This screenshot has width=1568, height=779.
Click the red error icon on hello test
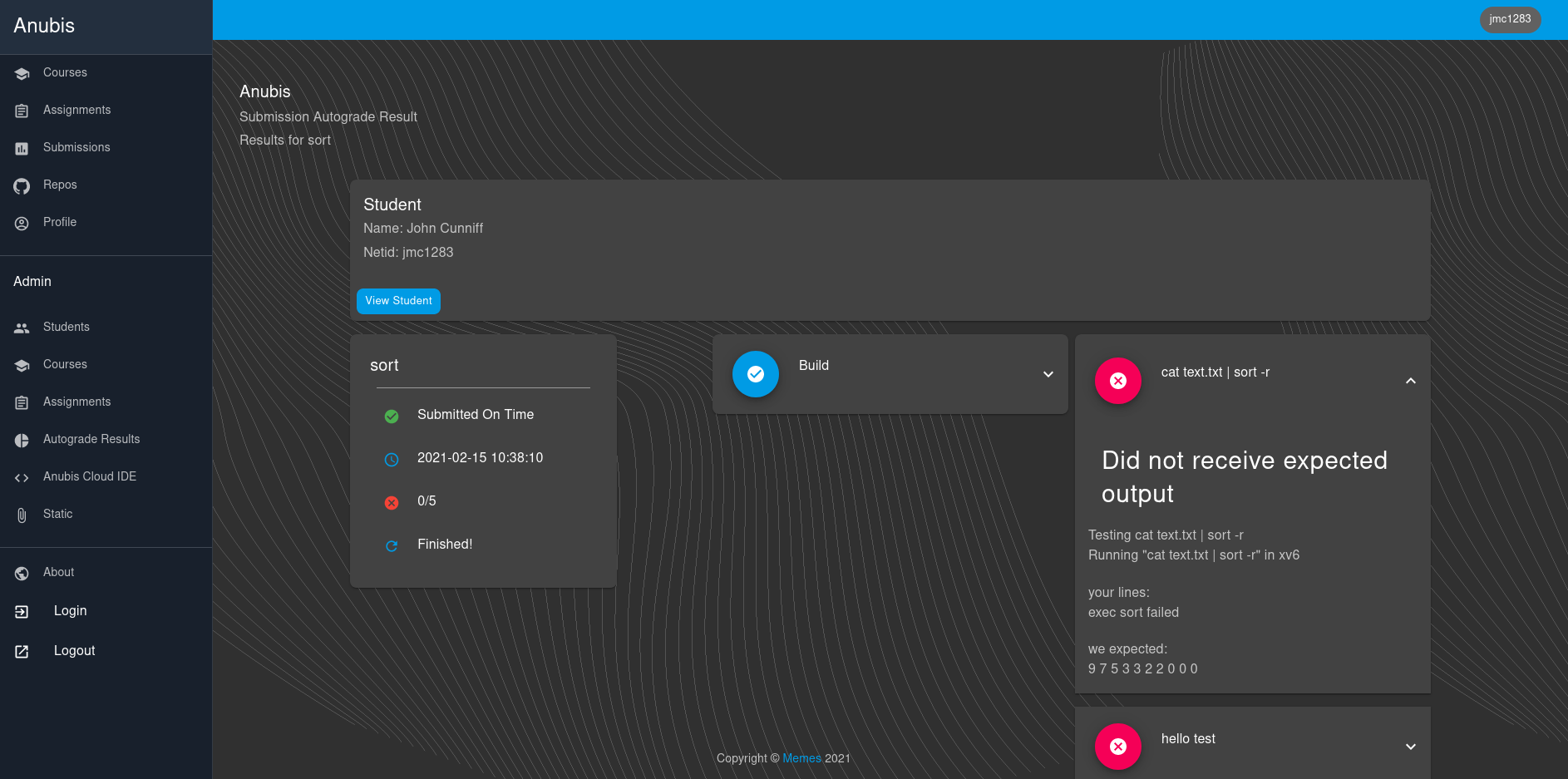point(1118,747)
